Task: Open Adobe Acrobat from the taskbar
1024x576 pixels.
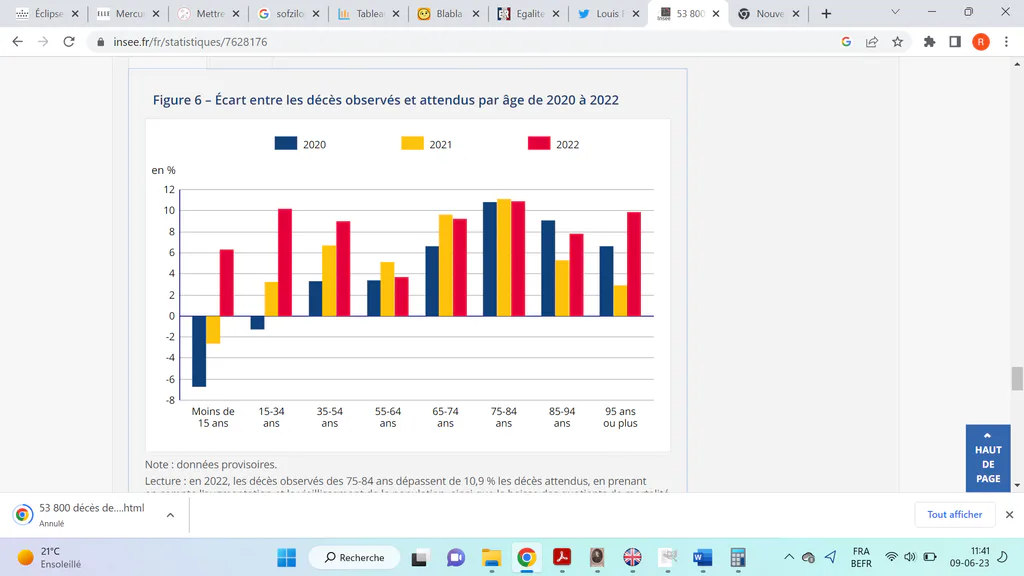Action: (x=562, y=557)
